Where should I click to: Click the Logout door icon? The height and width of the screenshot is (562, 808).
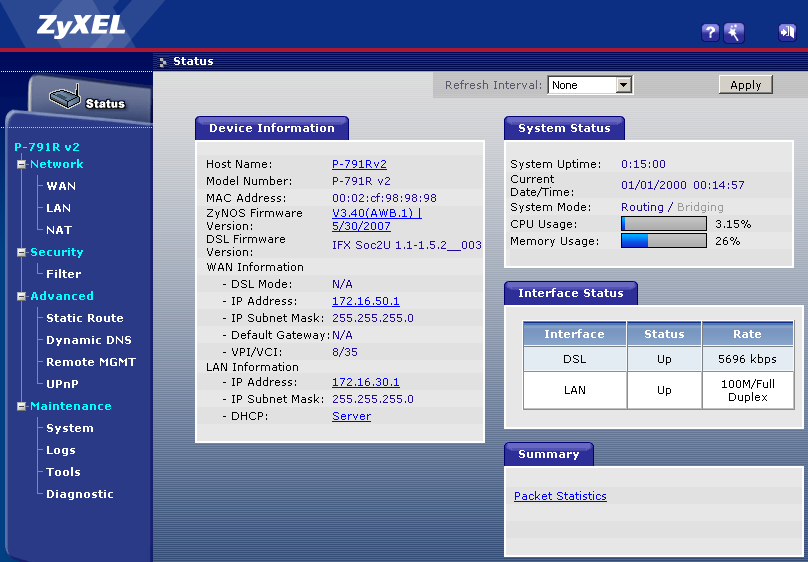pos(787,32)
